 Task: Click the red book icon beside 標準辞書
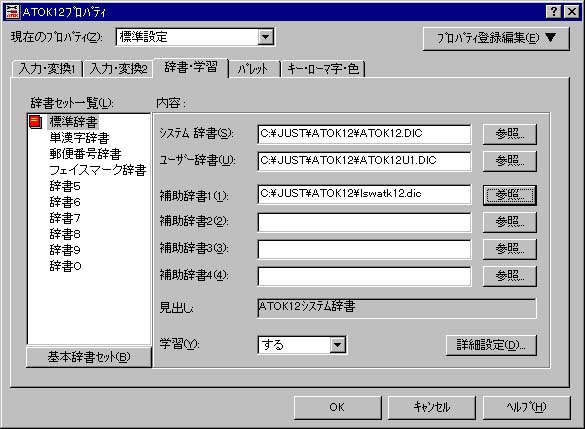click(35, 122)
